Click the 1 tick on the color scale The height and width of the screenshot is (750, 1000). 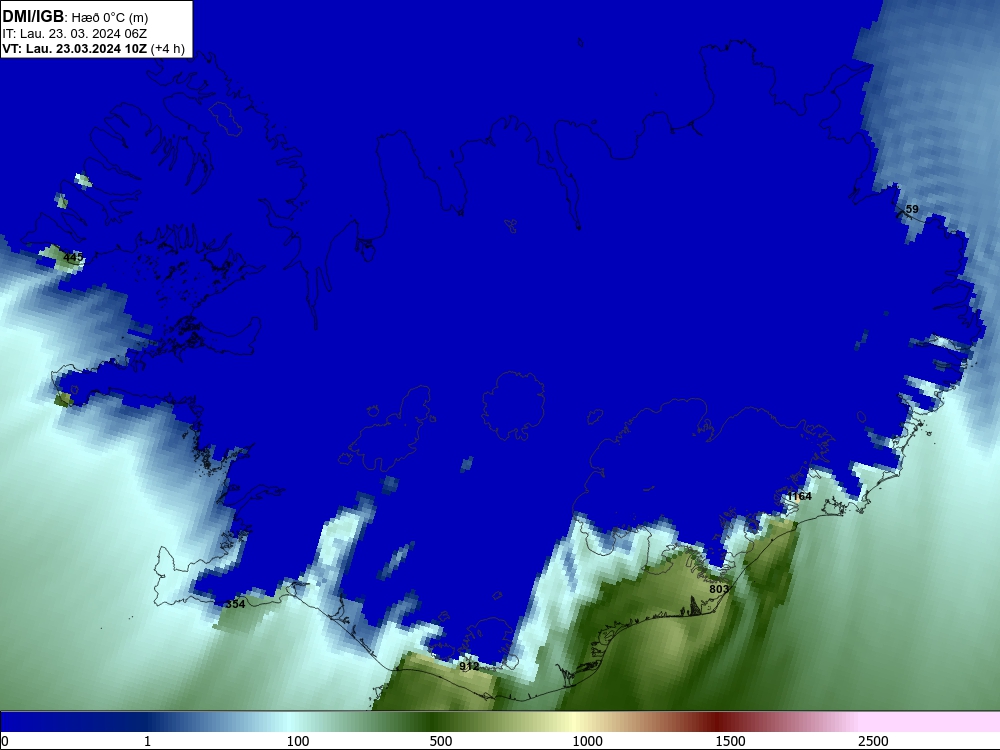point(147,740)
